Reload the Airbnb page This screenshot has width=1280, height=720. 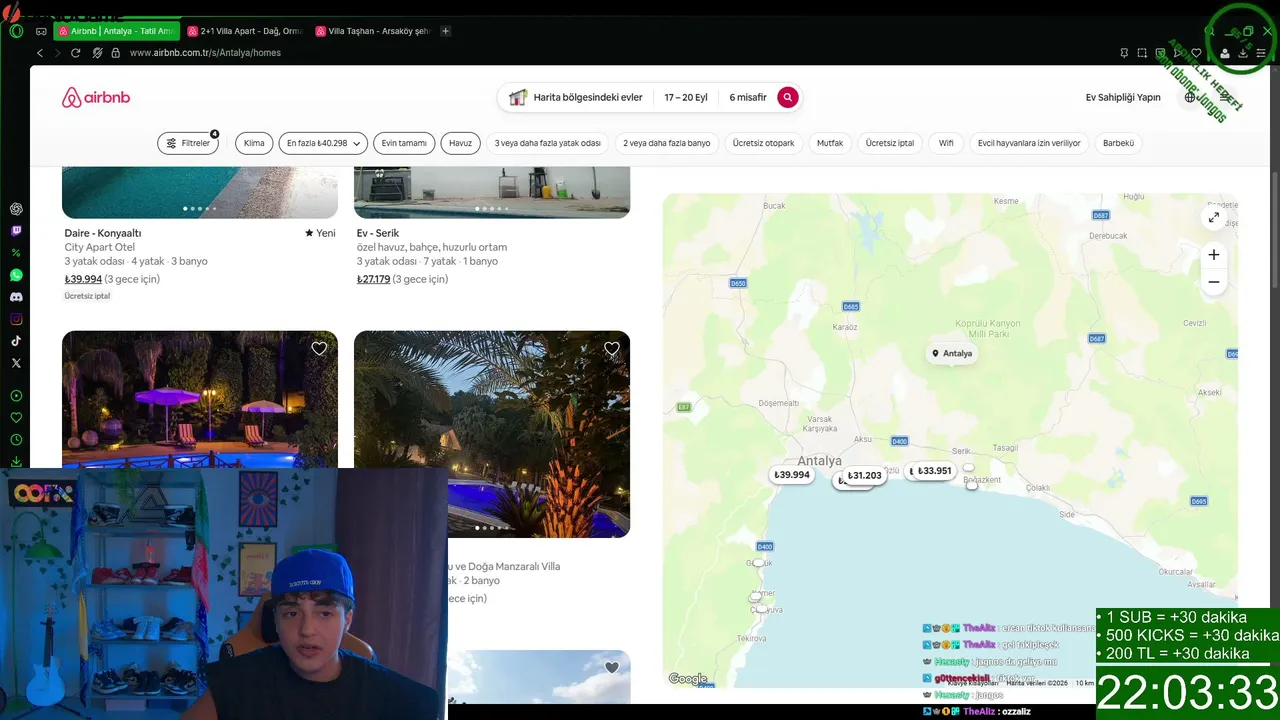75,53
